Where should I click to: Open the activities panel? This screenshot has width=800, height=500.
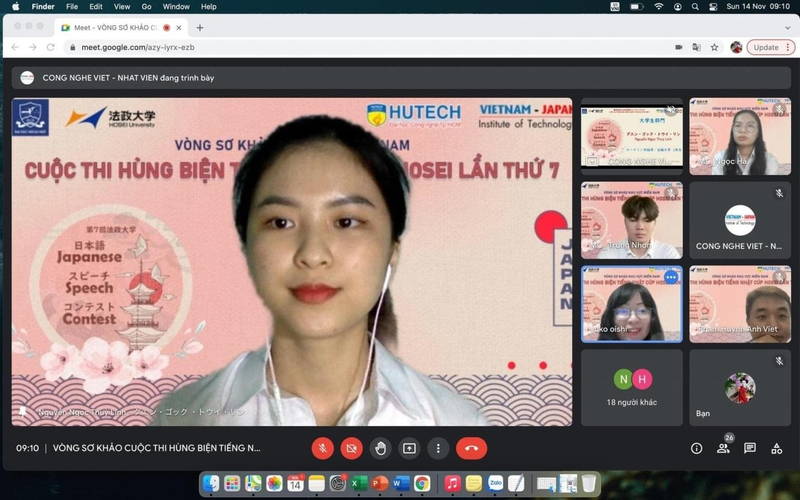tap(776, 448)
